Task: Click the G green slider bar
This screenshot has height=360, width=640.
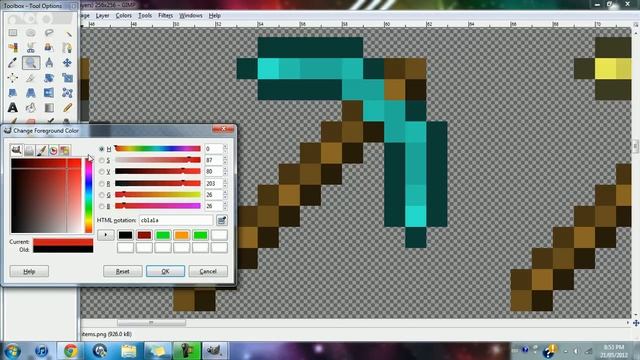Action: click(x=158, y=195)
